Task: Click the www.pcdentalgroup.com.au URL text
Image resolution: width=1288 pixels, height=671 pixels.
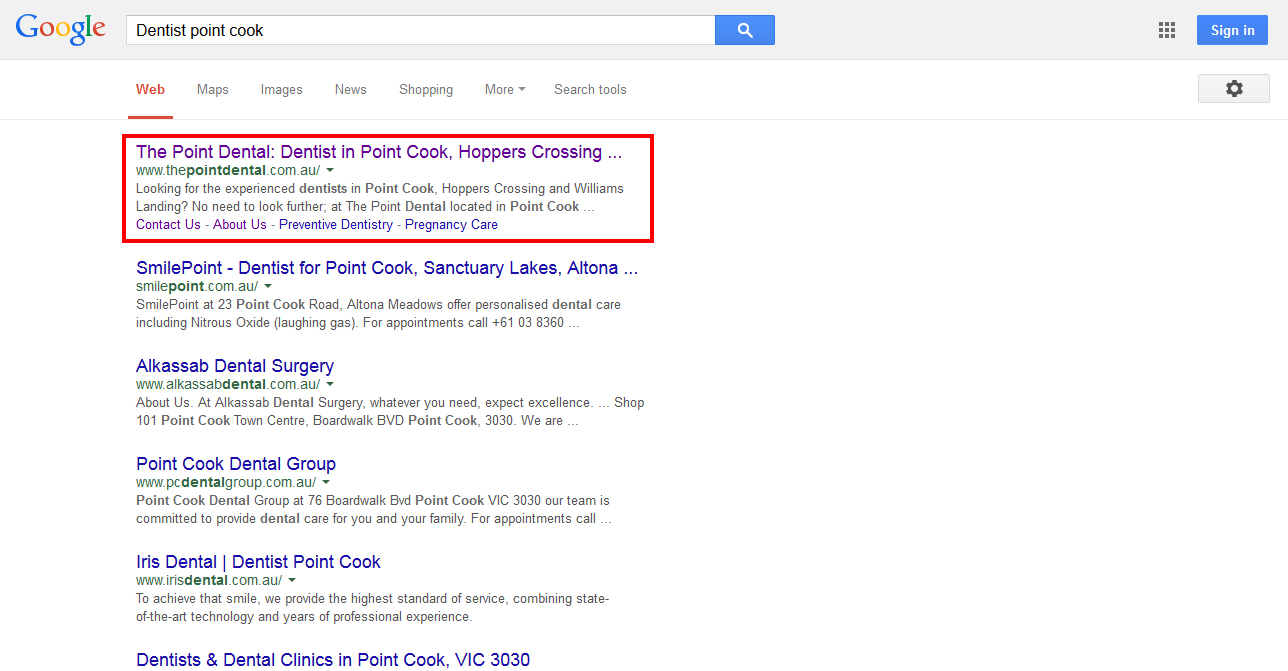Action: [x=226, y=482]
